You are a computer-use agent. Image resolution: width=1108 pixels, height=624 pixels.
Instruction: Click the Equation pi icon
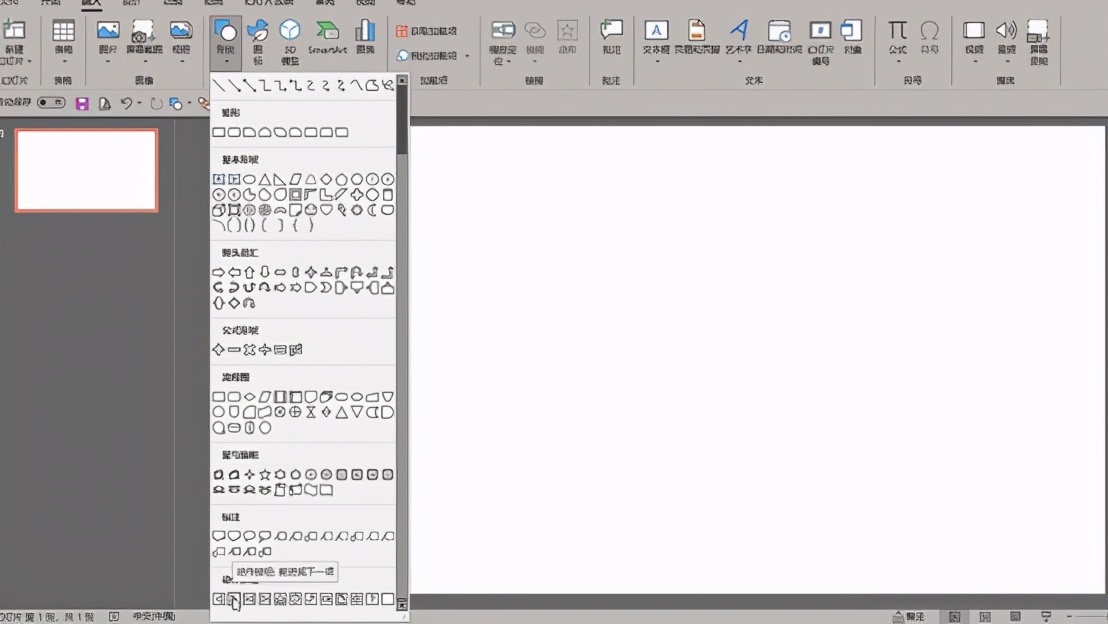pos(897,30)
